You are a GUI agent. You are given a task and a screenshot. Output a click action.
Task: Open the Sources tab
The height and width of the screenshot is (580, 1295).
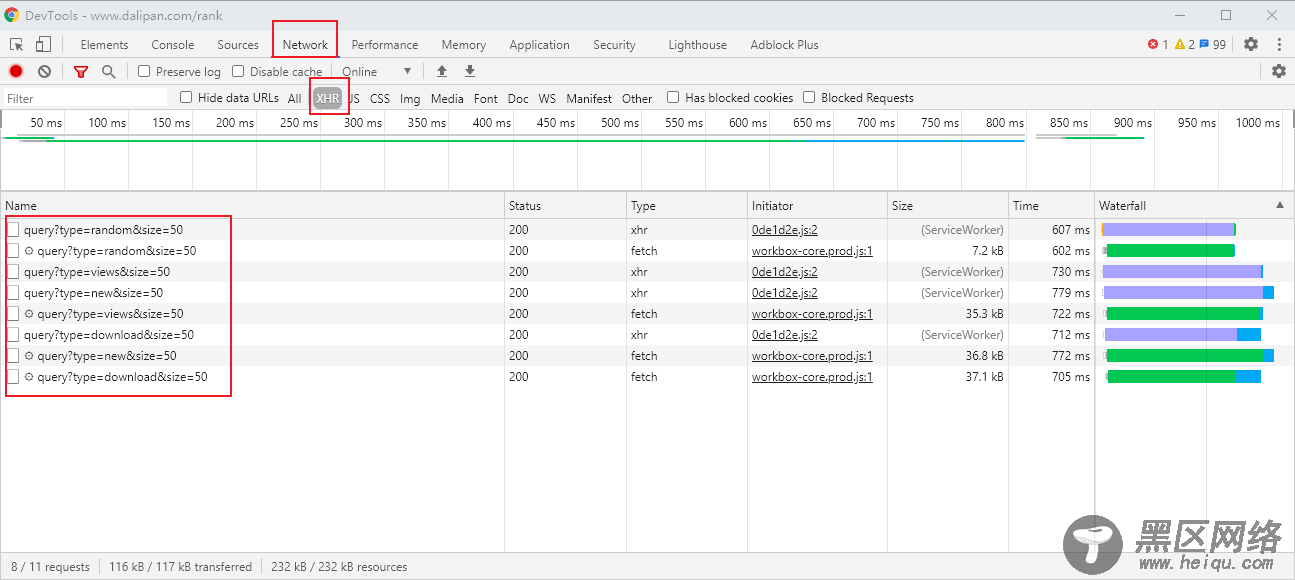click(238, 44)
